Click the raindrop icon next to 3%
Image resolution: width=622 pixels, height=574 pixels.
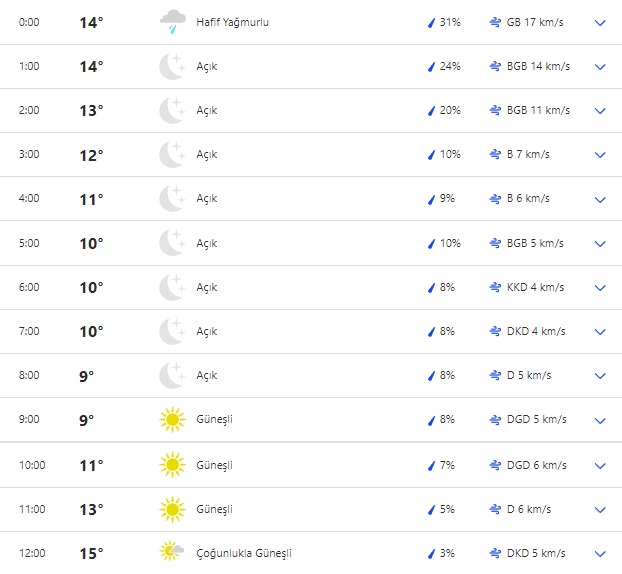click(431, 553)
